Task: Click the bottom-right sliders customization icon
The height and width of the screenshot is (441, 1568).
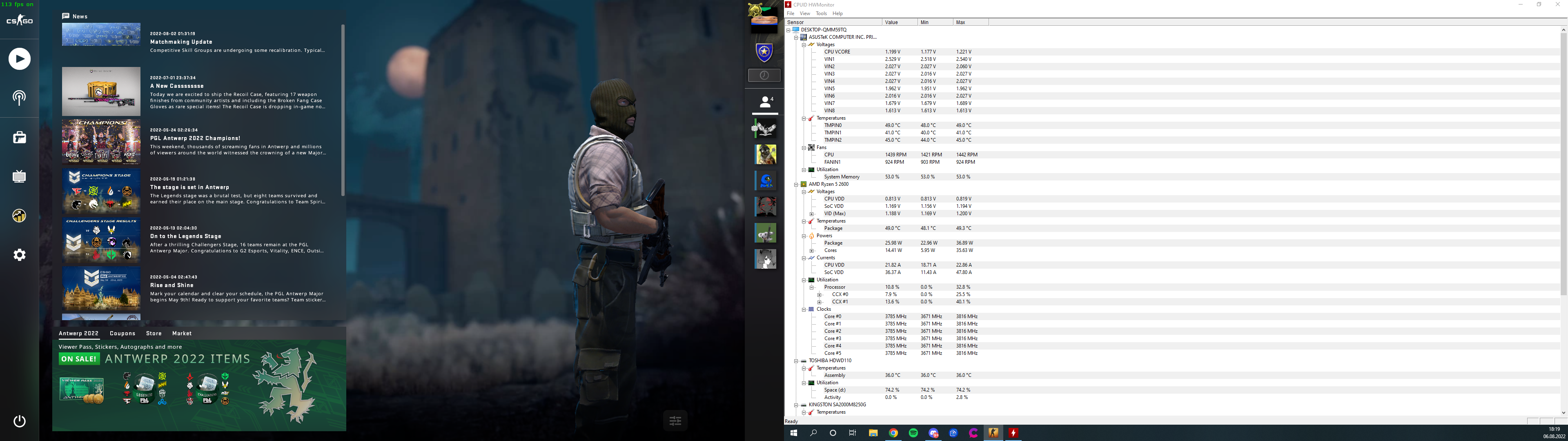Action: 675,420
